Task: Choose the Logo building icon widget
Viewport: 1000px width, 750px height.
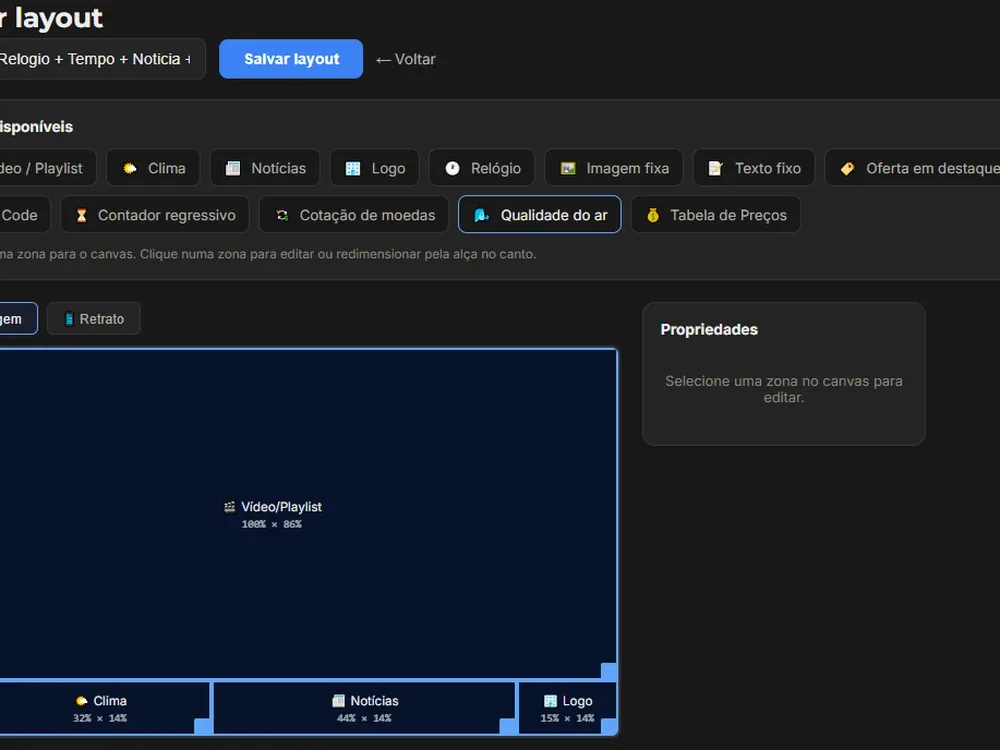Action: point(374,168)
